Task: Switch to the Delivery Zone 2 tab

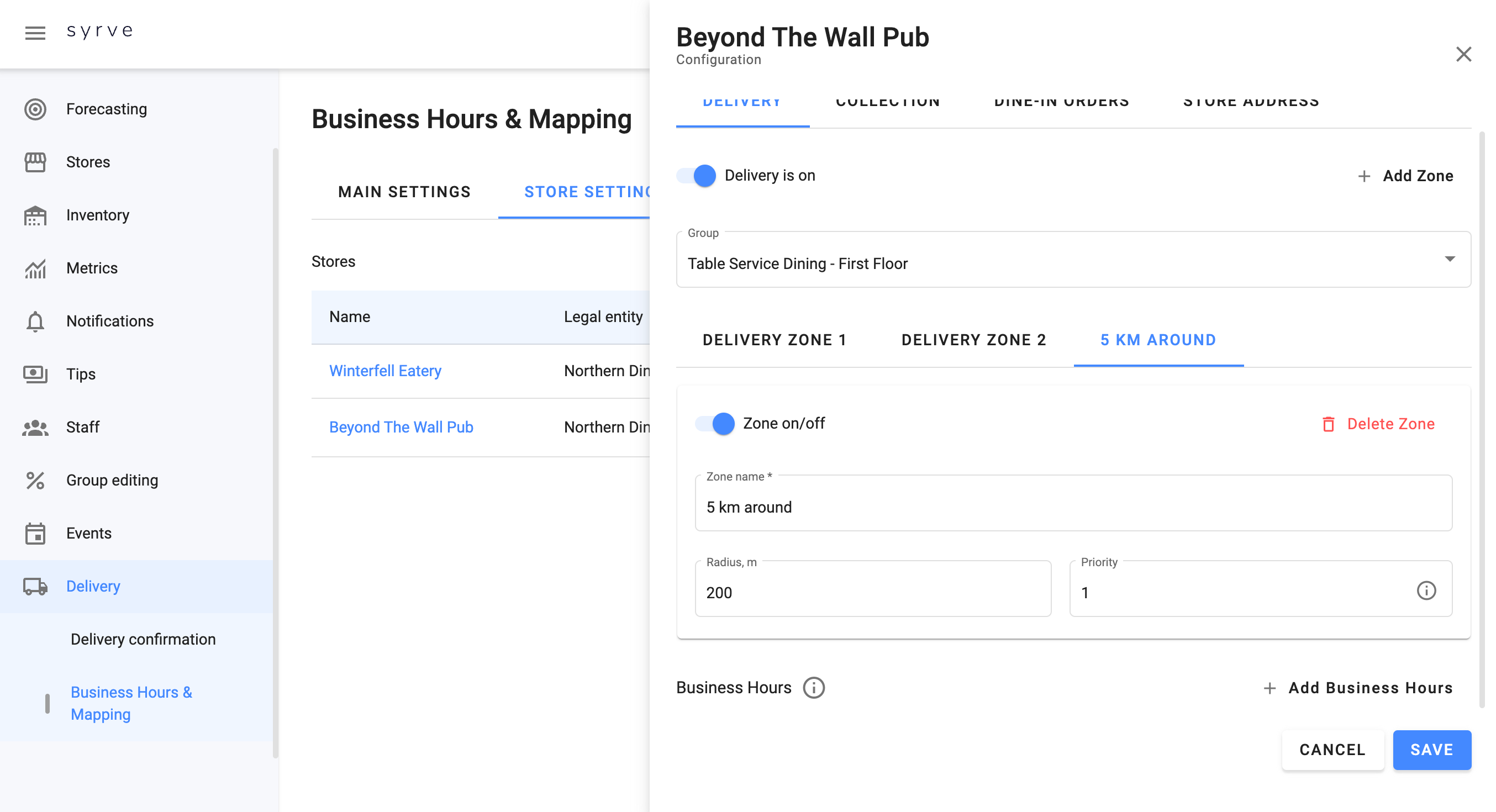Action: 973,340
